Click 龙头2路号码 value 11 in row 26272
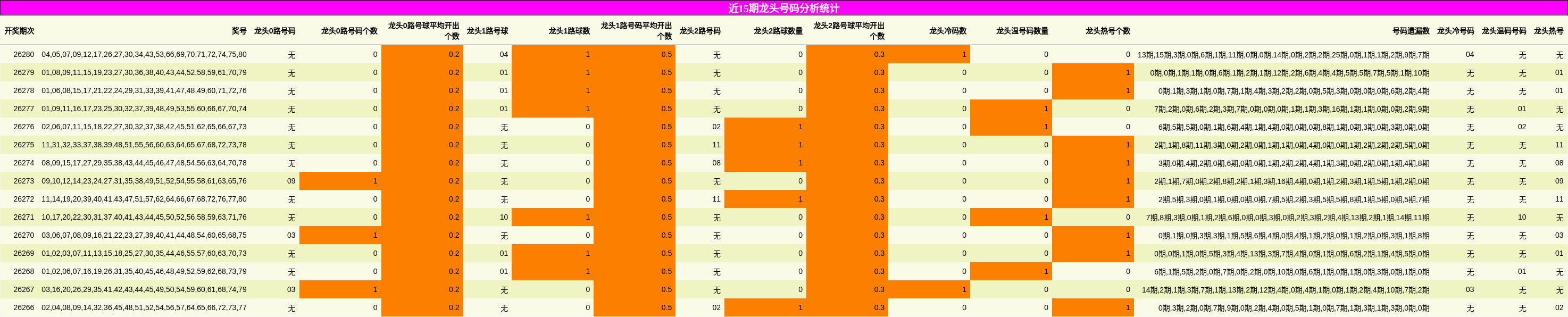The width and height of the screenshot is (1568, 317). tap(716, 199)
